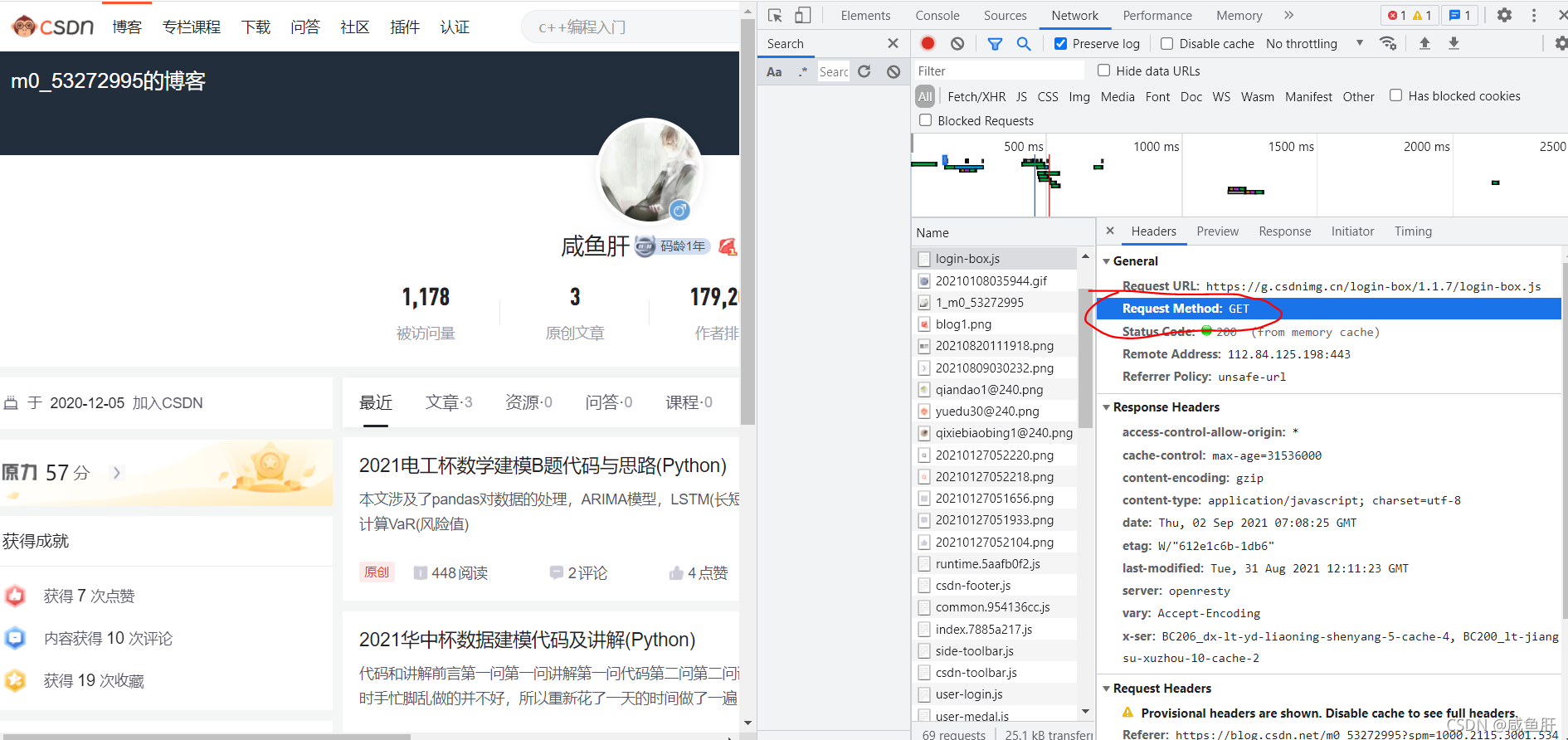The image size is (1568, 740).
Task: Filter requests by Img type
Action: (x=1079, y=97)
